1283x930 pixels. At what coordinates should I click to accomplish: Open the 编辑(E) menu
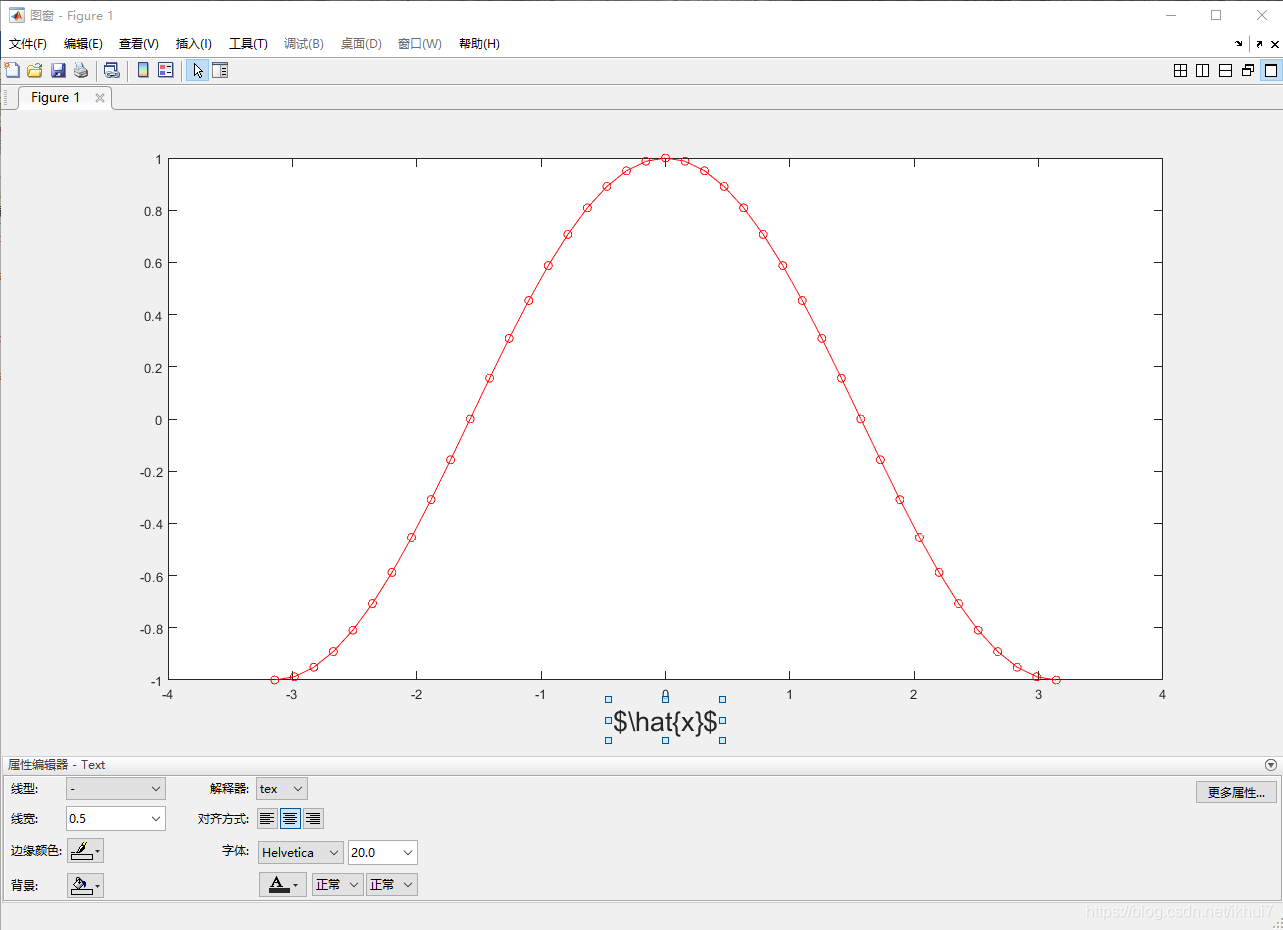[x=83, y=44]
